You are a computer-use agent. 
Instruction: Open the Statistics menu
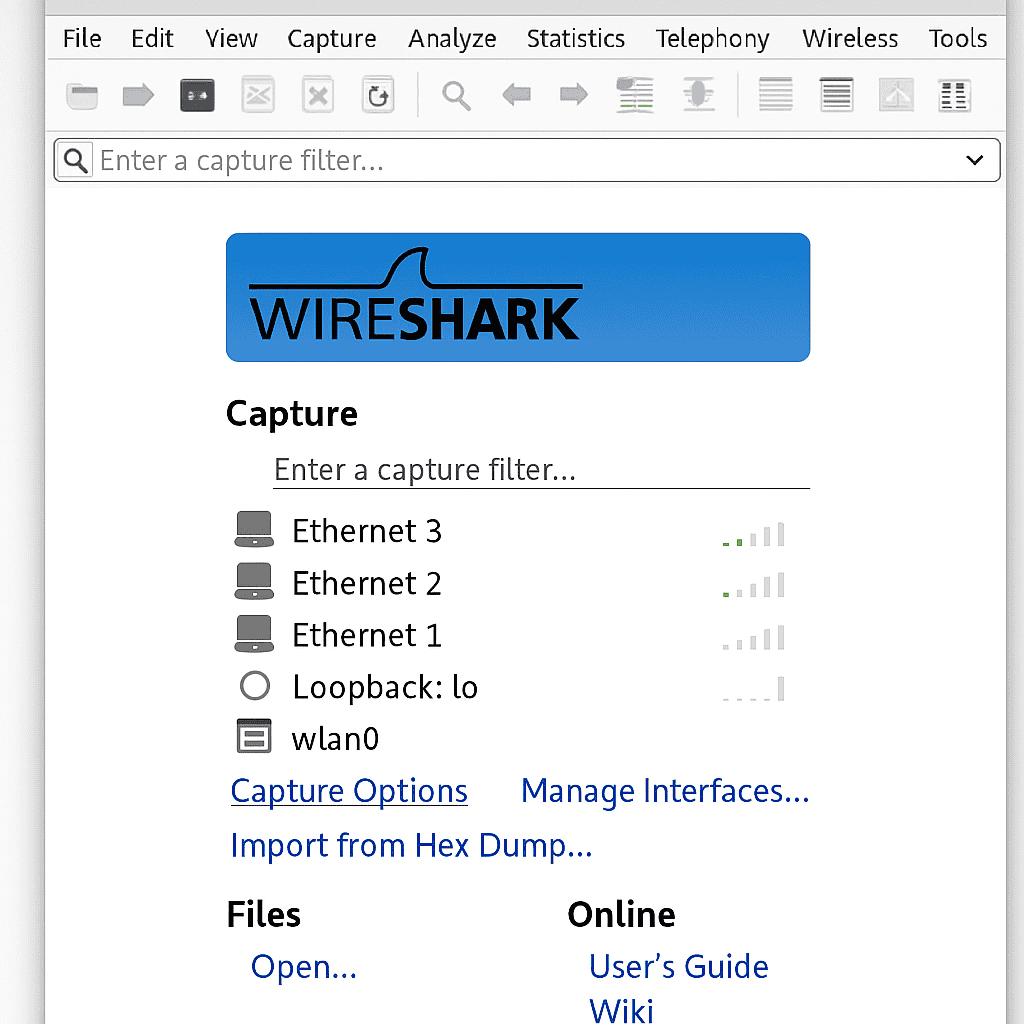[x=576, y=39]
